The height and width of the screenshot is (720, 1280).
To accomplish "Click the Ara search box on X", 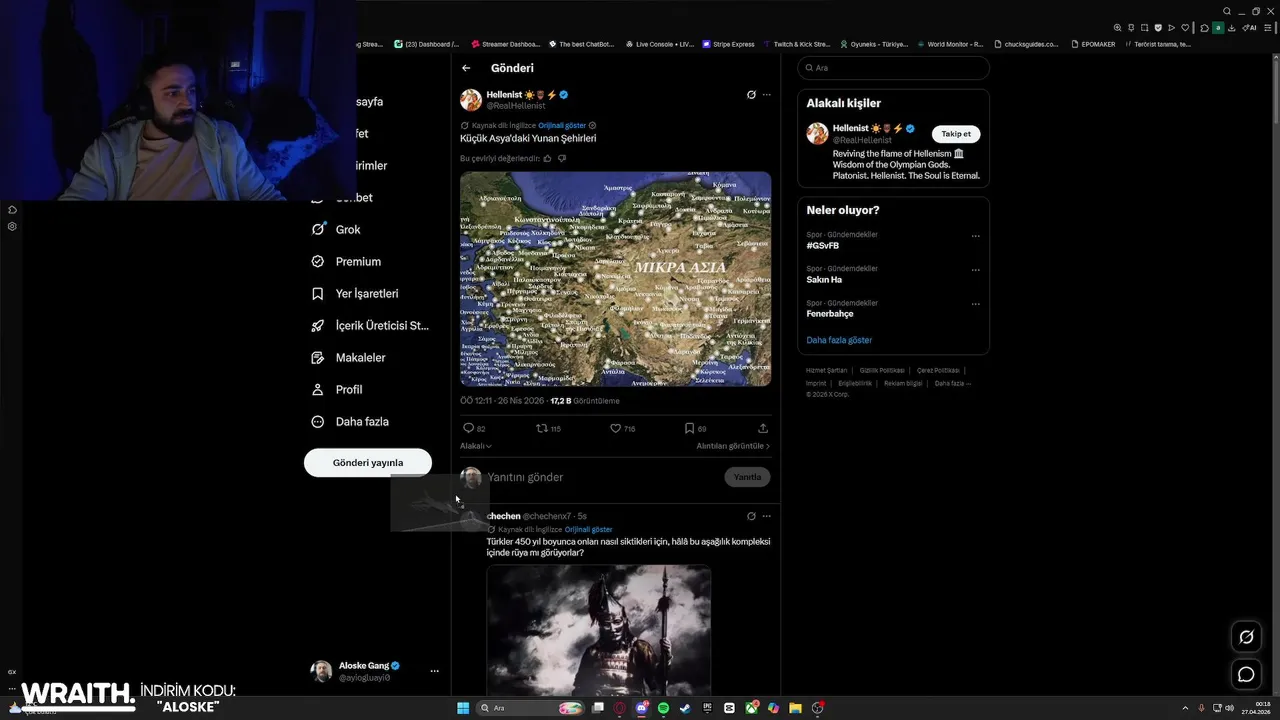I will tap(893, 68).
